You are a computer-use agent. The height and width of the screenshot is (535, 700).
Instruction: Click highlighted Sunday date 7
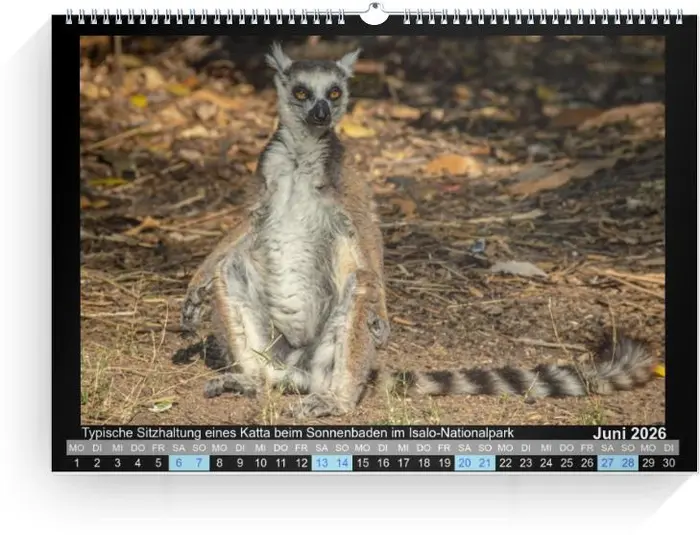point(199,463)
